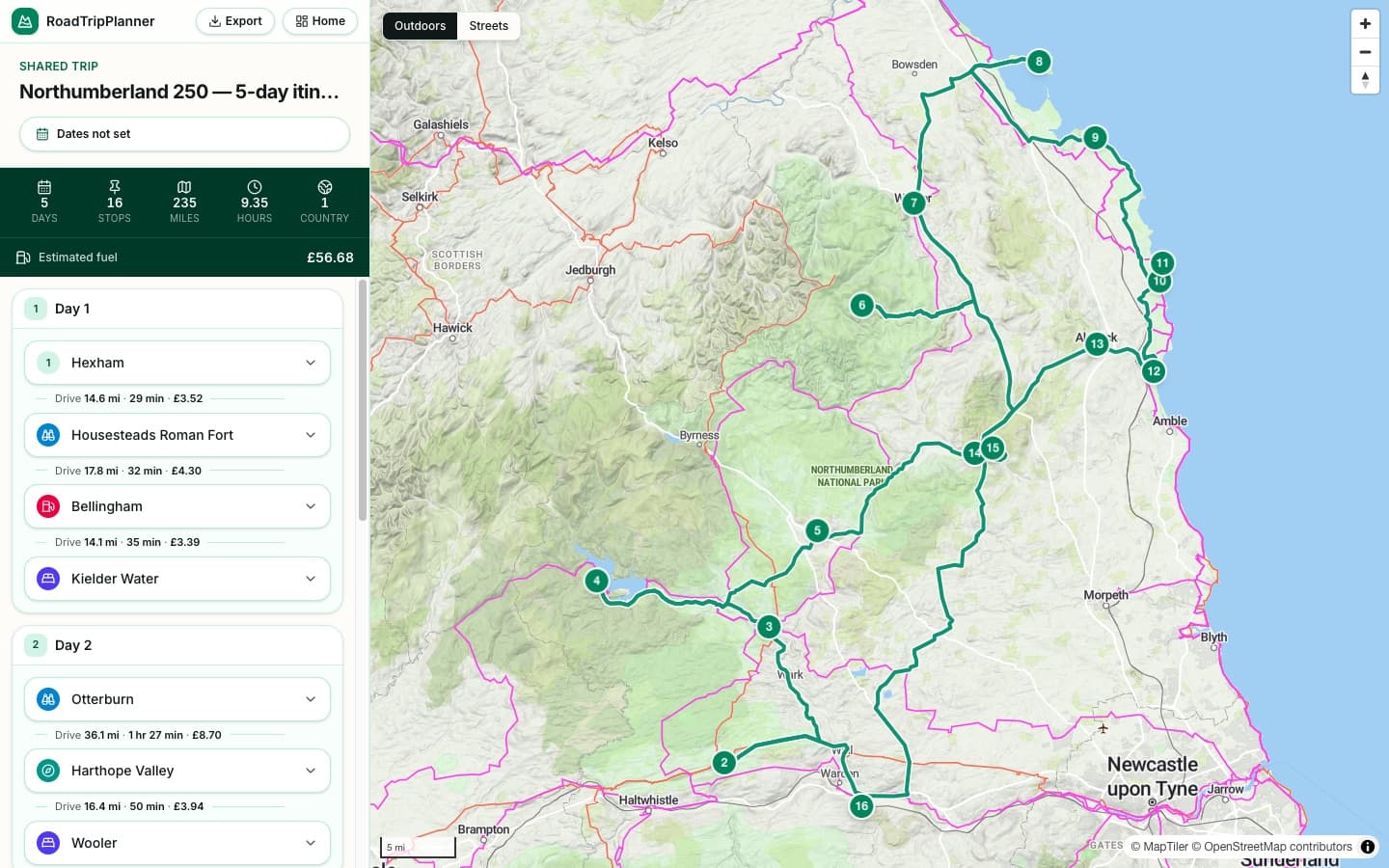Image resolution: width=1389 pixels, height=868 pixels.
Task: Switch to the Outdoors map style
Action: point(420,26)
